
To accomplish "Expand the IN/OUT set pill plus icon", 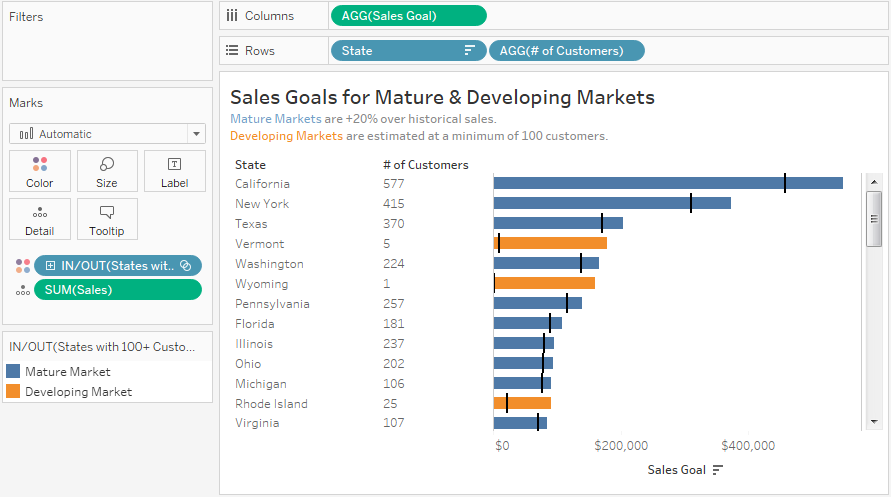I will pos(50,266).
